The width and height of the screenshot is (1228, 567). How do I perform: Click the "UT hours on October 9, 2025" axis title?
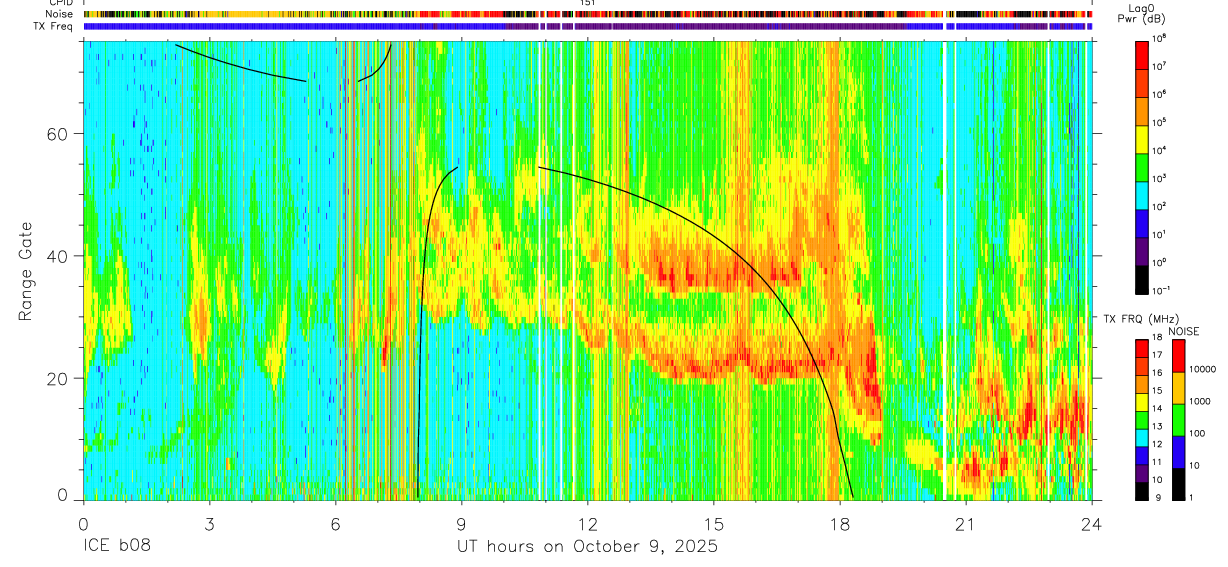coord(587,547)
